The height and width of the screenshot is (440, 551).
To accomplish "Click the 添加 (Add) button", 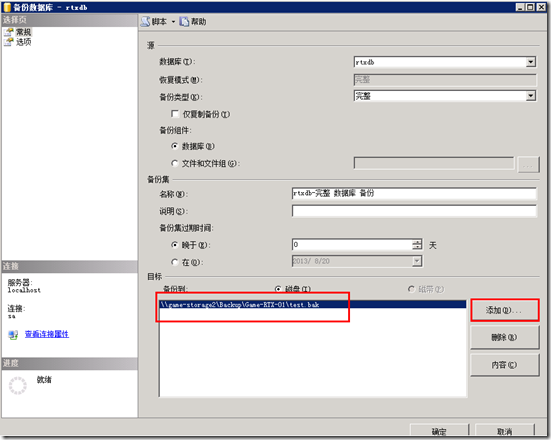I will [504, 310].
